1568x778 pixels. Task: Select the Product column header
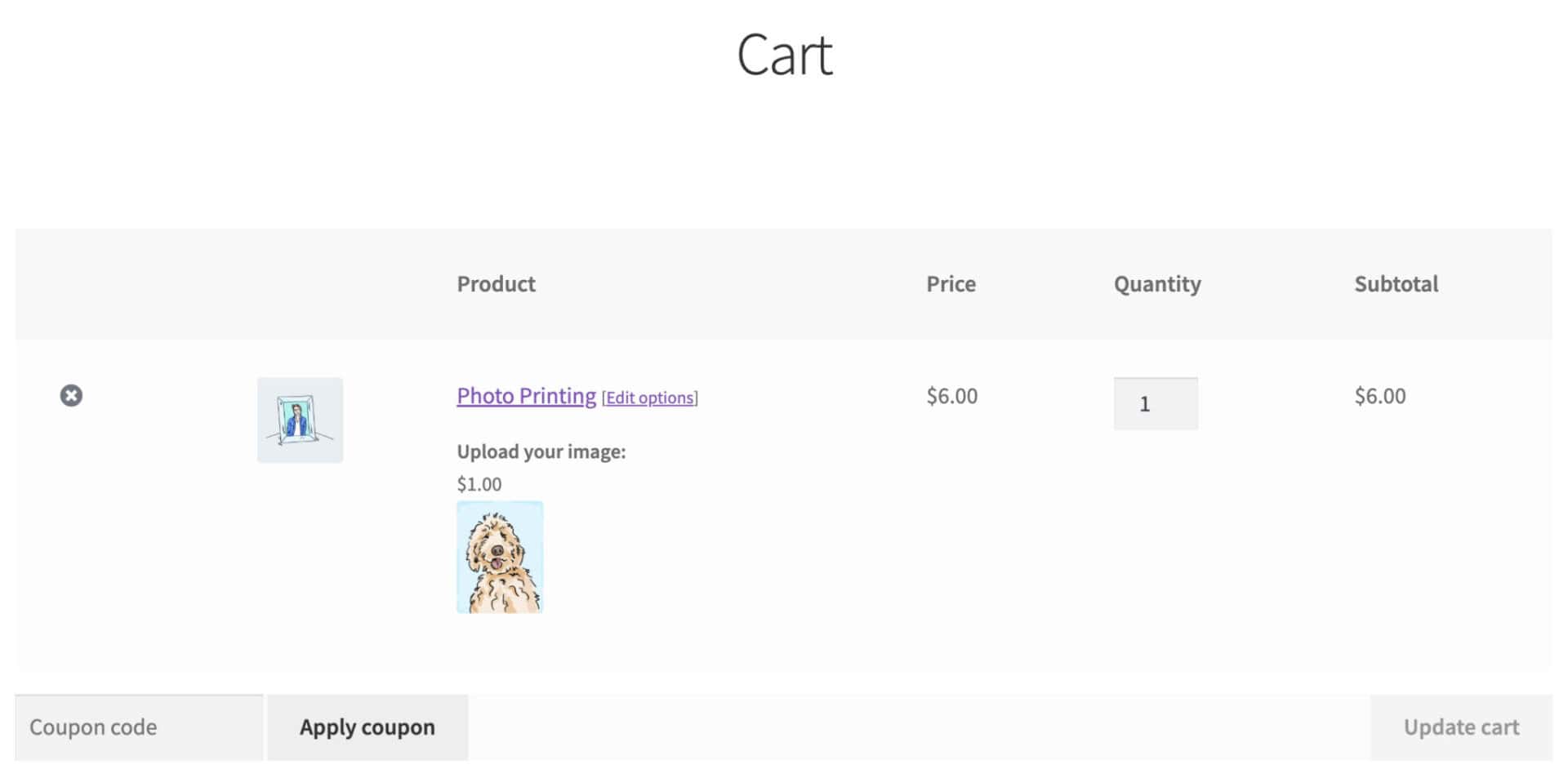[x=496, y=283]
